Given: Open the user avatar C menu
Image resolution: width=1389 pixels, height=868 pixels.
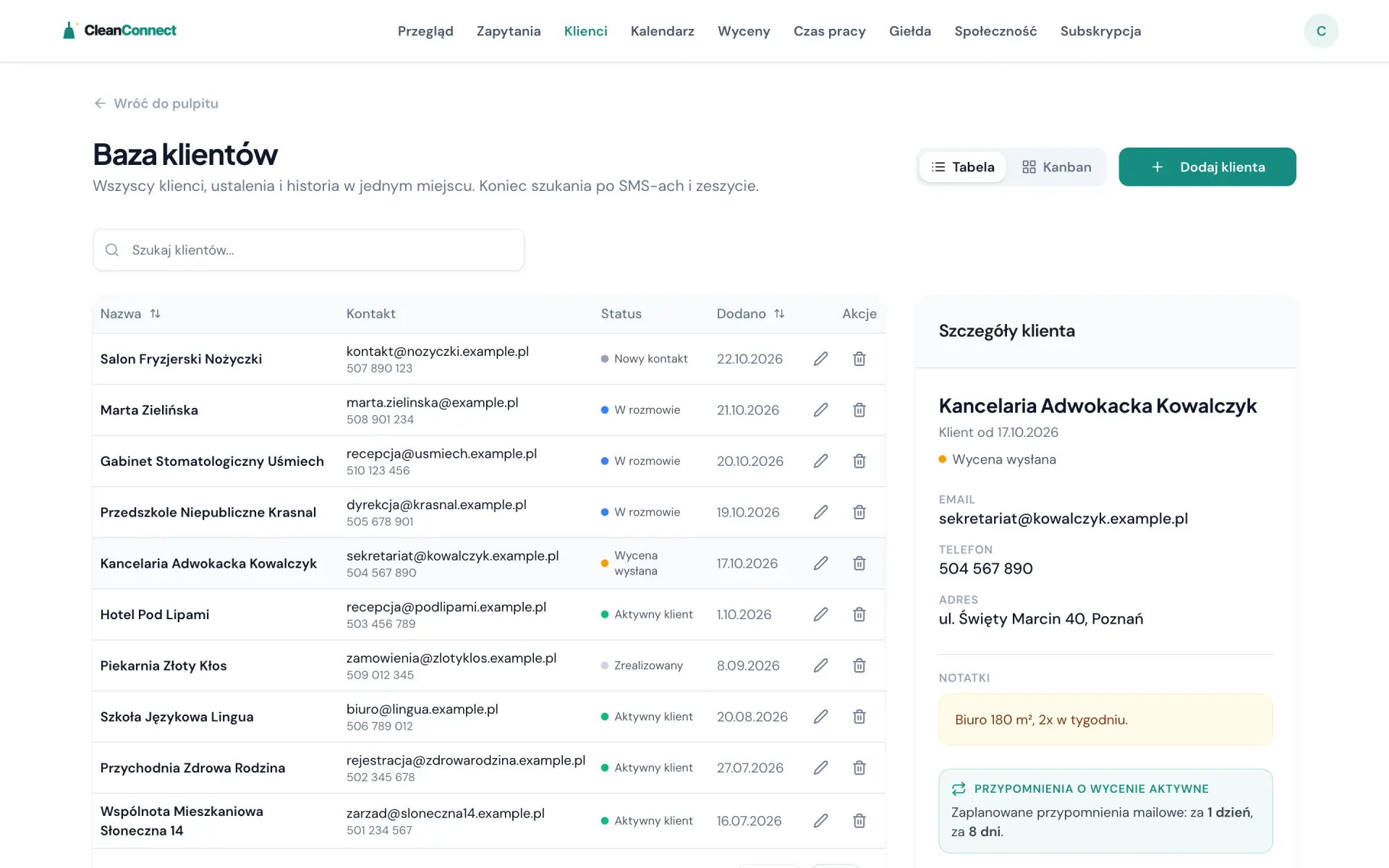Looking at the screenshot, I should click(1321, 31).
